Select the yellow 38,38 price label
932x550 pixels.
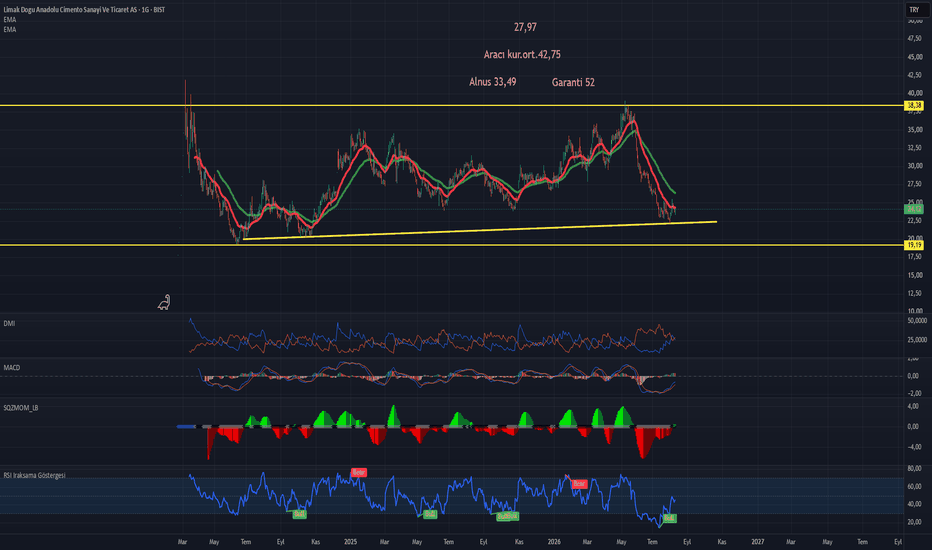[914, 105]
